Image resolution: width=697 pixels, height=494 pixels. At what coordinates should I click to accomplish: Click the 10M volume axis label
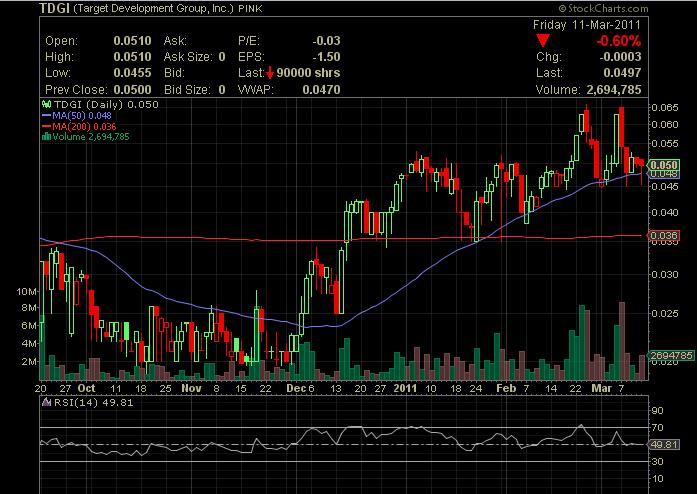27,292
